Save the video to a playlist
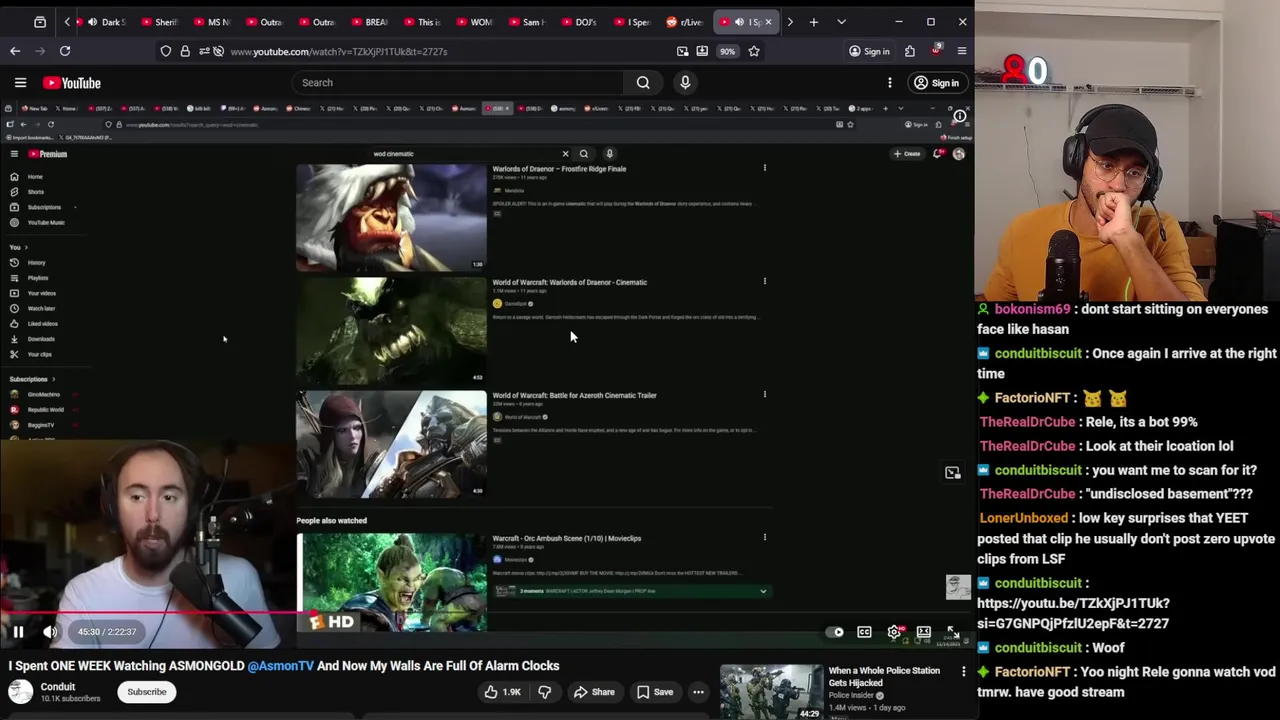Viewport: 1280px width, 720px height. (x=653, y=692)
